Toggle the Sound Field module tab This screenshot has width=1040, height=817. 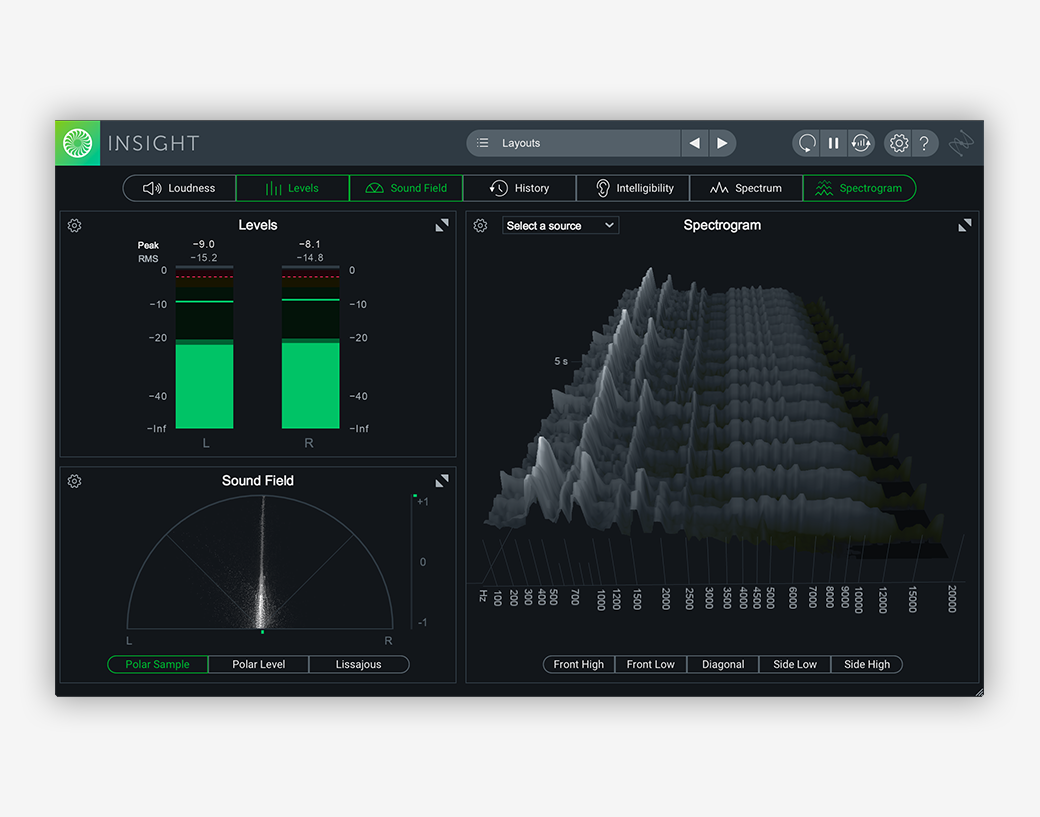pyautogui.click(x=406, y=188)
